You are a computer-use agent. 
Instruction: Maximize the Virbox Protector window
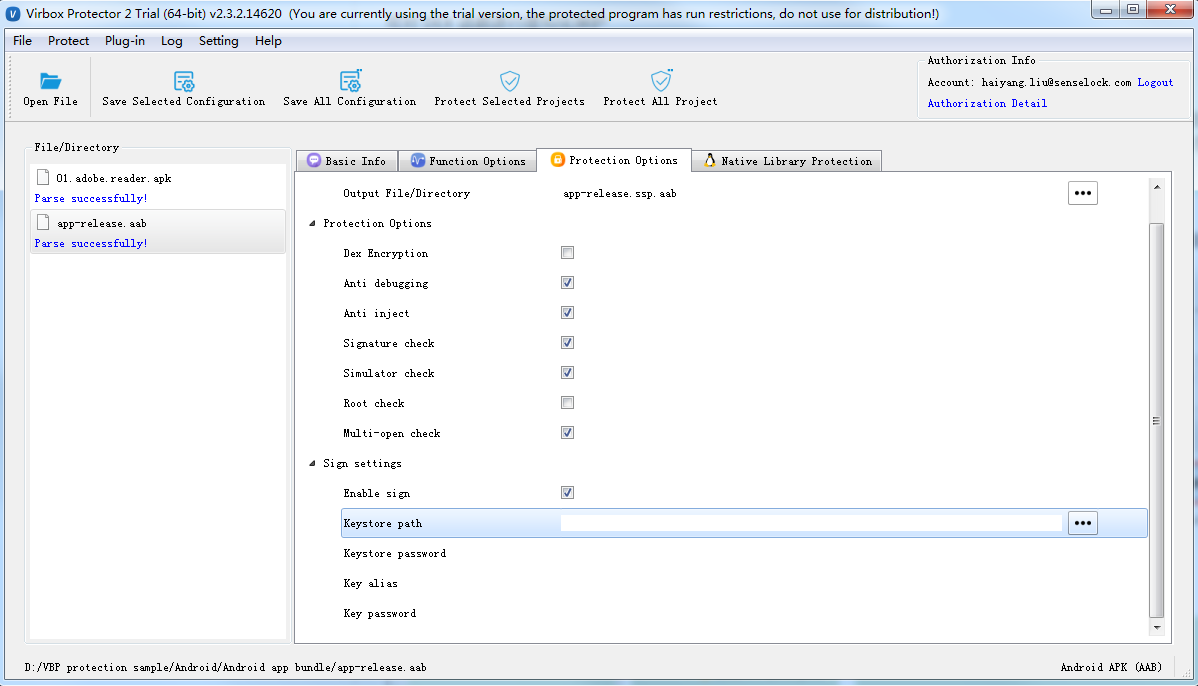(x=1133, y=10)
